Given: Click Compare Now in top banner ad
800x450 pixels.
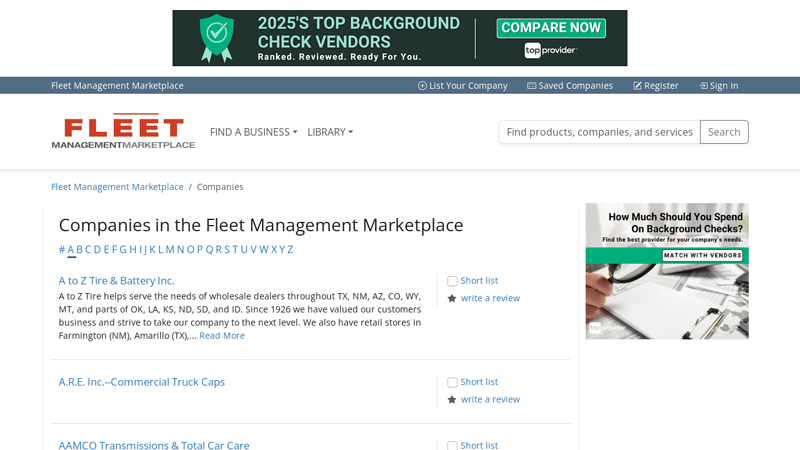Looking at the screenshot, I should 551,28.
